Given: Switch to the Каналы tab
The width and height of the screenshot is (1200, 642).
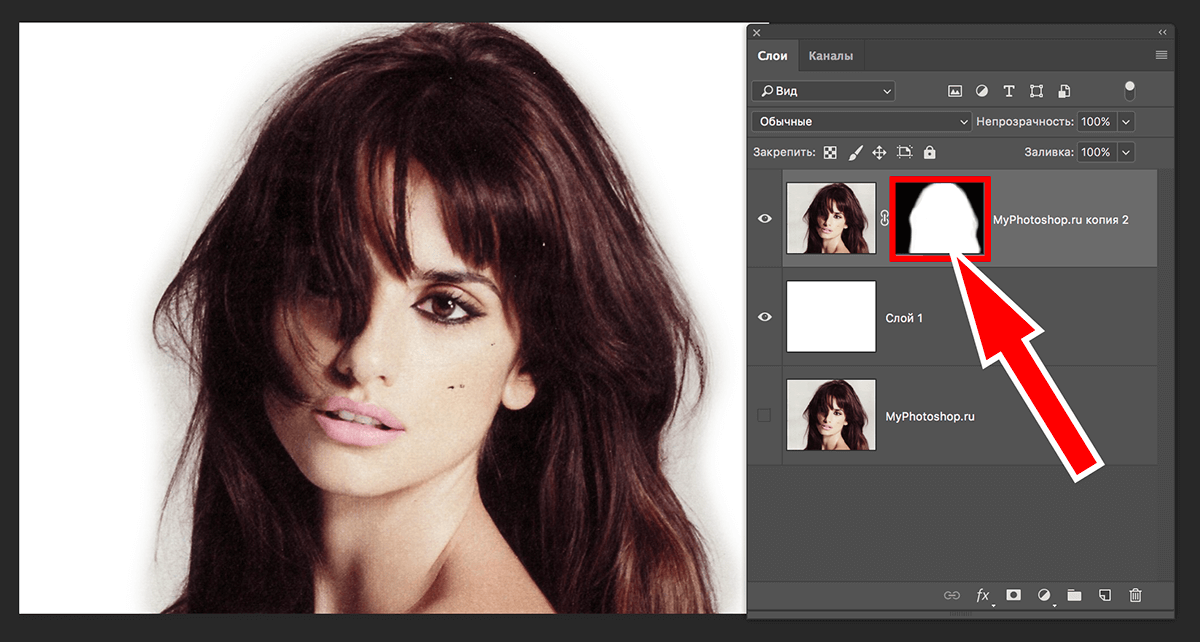Looking at the screenshot, I should pyautogui.click(x=831, y=56).
